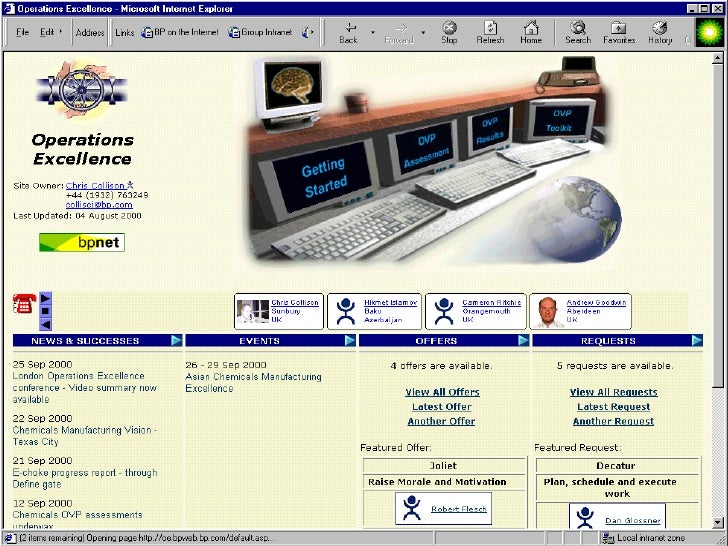Screen dimensions: 728x546
Task: Click the play arrow of ticker control
Action: tap(46, 298)
